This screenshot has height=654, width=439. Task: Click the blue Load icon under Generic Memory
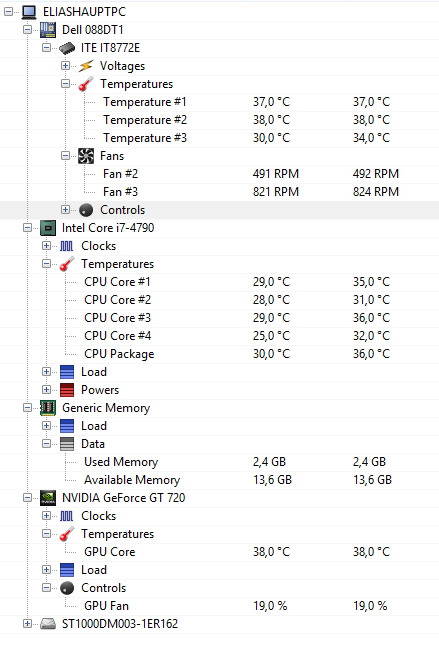(x=67, y=426)
